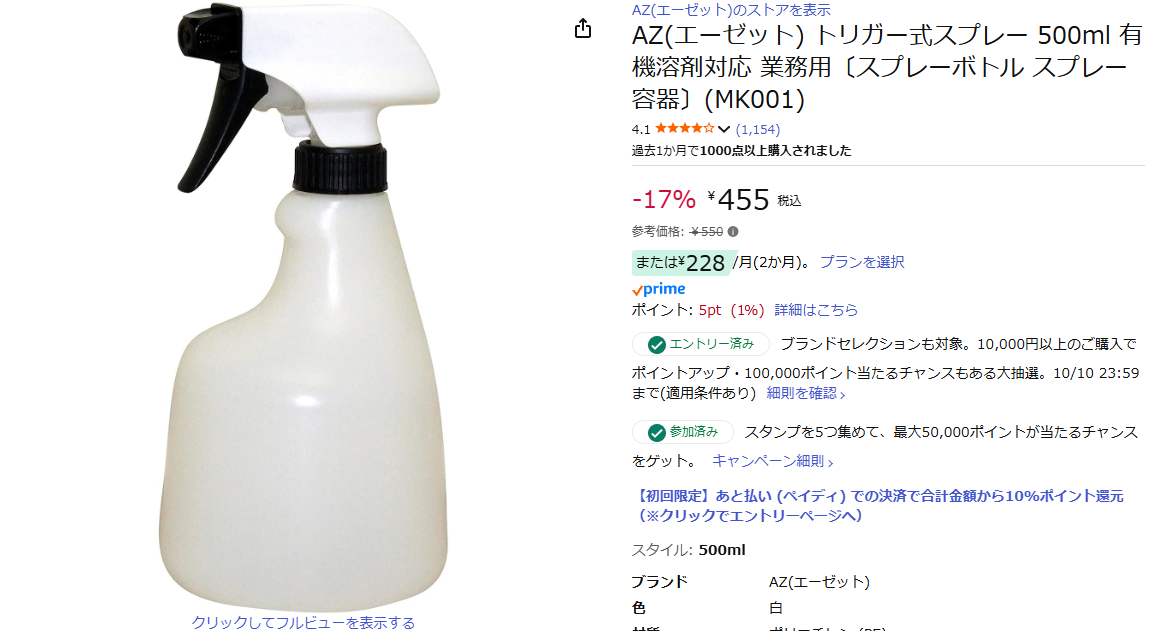
Task: Click the green checkmark on 参加済み badge
Action: (657, 433)
